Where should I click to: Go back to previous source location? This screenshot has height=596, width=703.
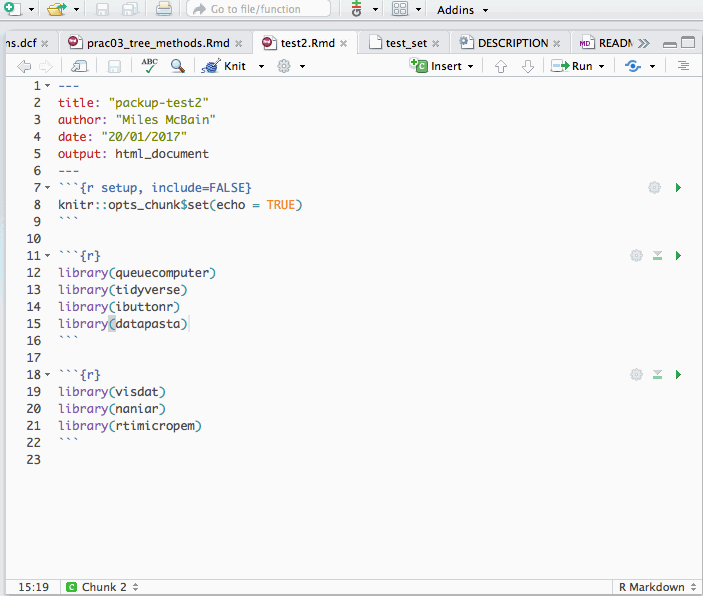tap(24, 66)
